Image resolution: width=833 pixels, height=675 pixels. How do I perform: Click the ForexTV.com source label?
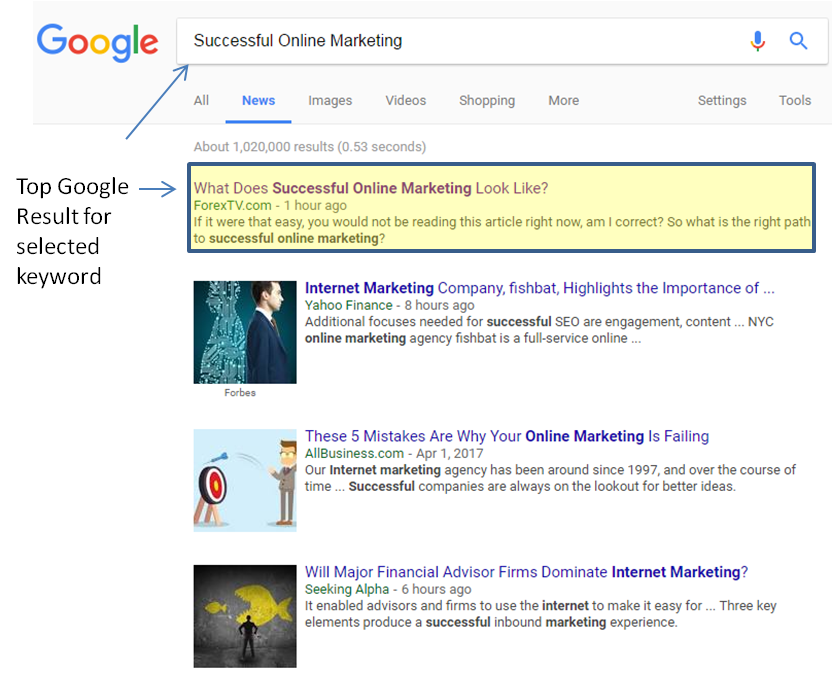233,206
